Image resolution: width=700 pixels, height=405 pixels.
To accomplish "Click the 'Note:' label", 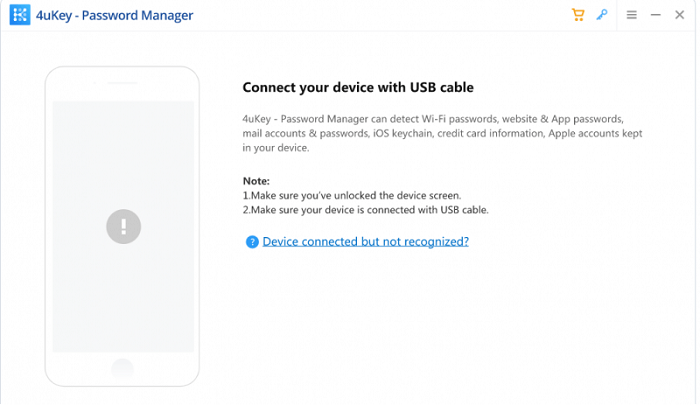I will (x=256, y=180).
